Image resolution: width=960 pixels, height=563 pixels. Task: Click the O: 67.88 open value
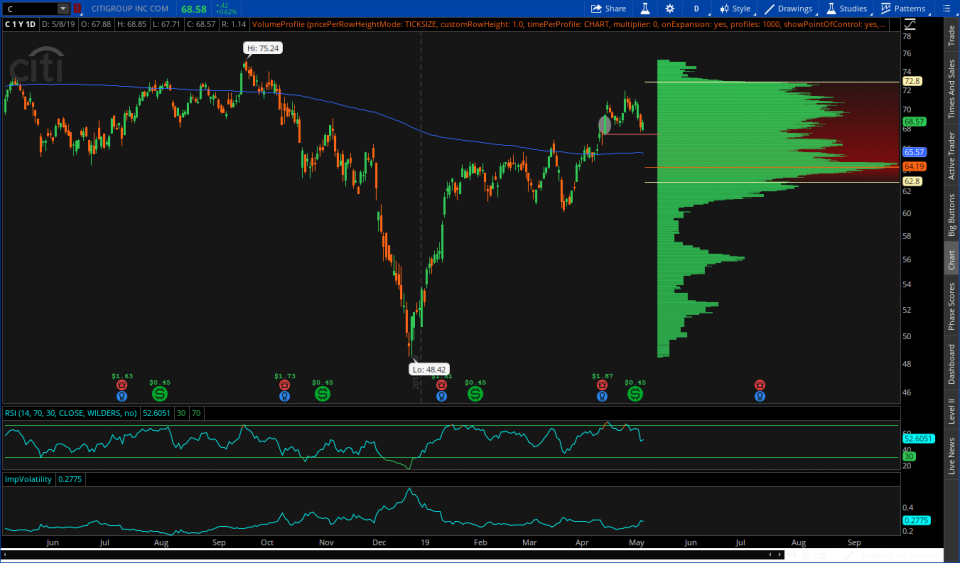[97, 24]
